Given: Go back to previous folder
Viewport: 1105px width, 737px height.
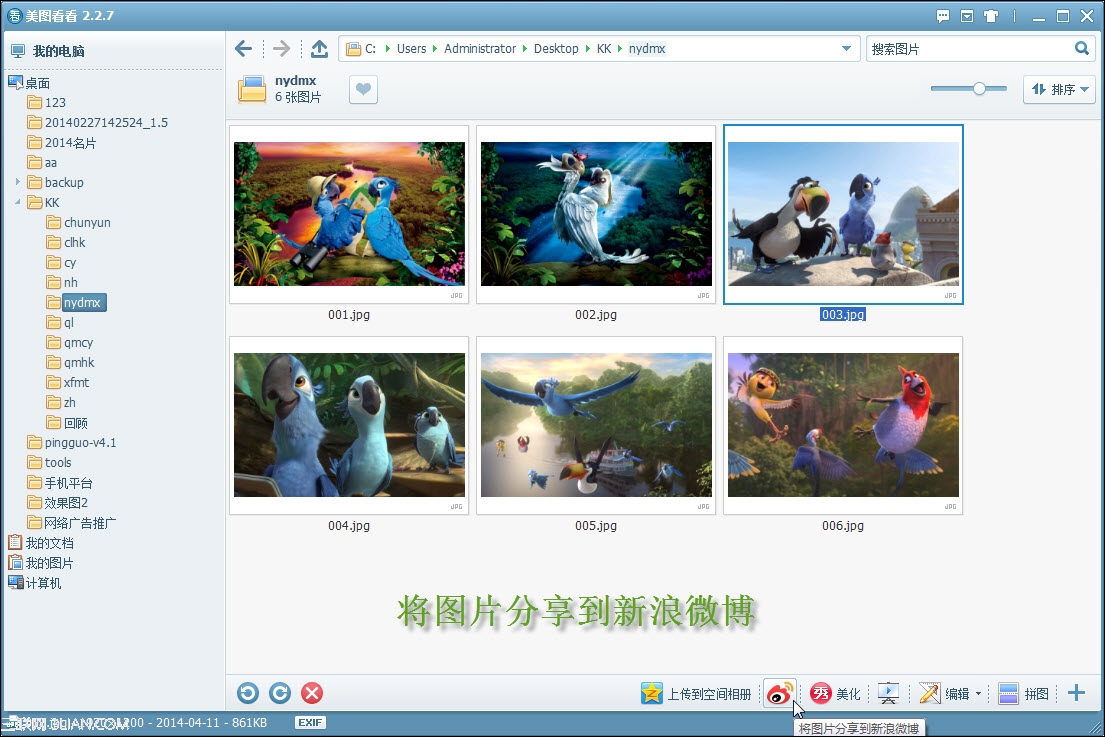Looking at the screenshot, I should [244, 49].
